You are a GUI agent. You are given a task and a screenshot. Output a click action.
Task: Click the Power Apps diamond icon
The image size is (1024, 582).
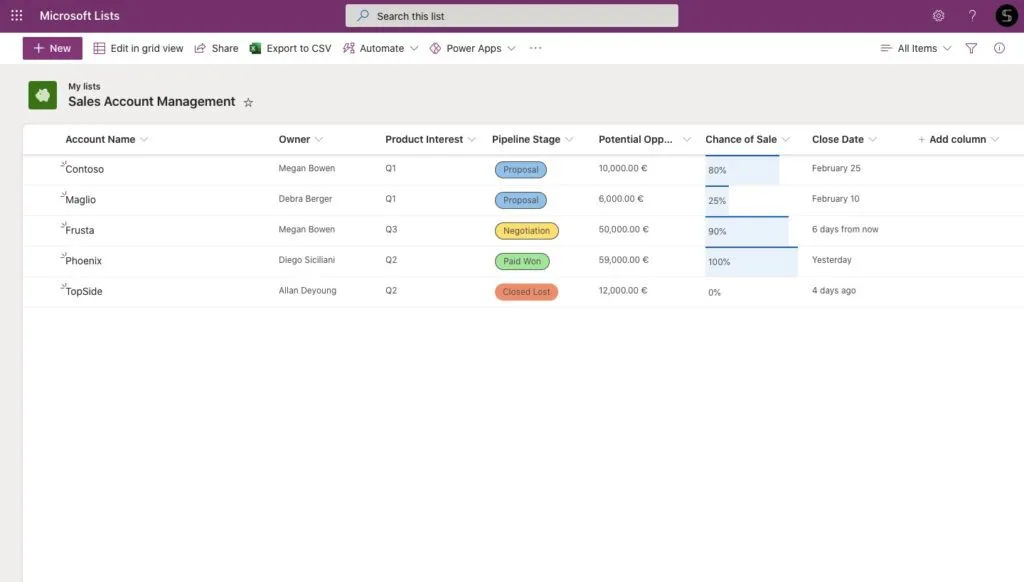435,48
